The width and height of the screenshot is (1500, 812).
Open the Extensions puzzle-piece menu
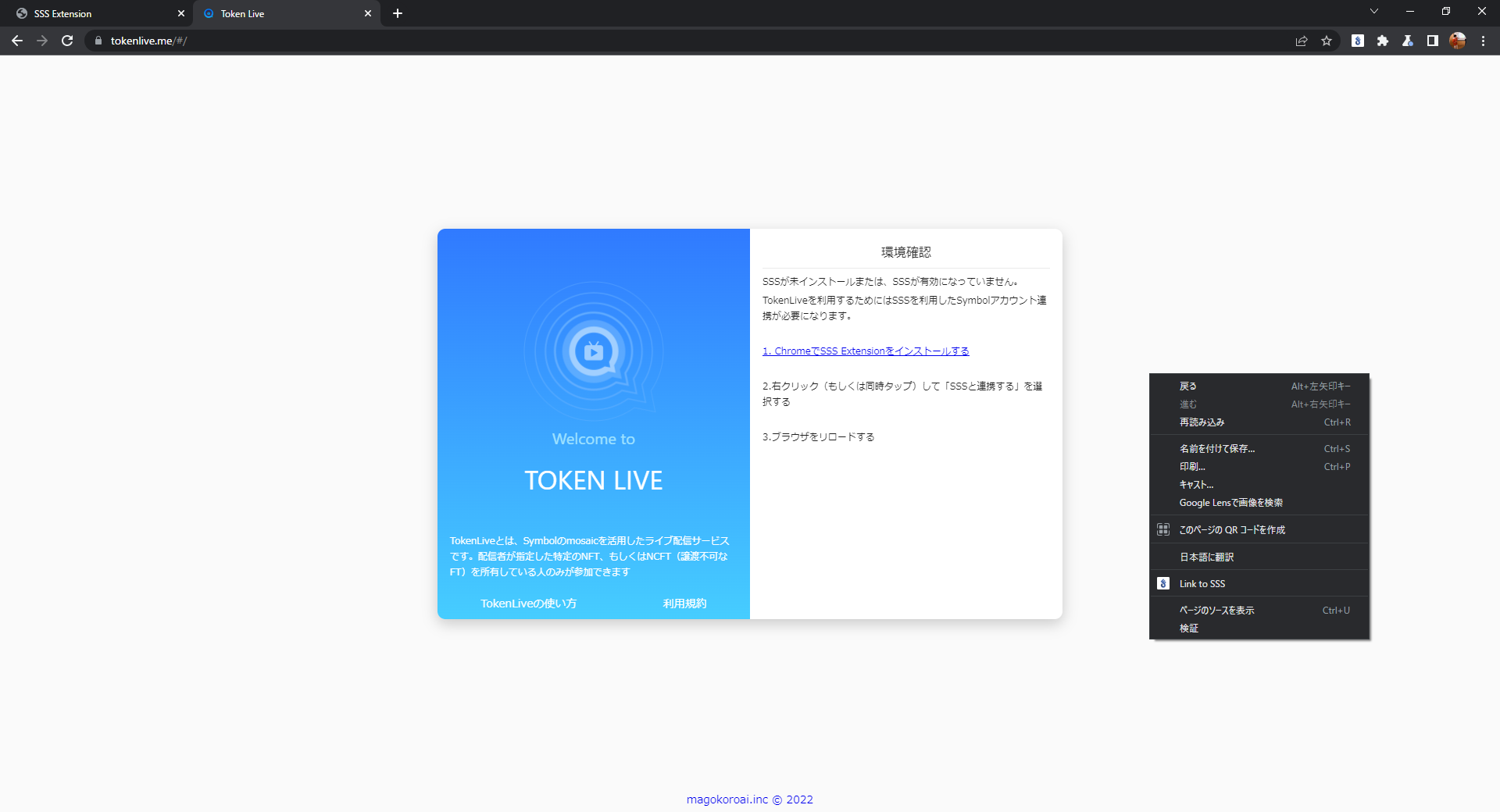(1383, 41)
